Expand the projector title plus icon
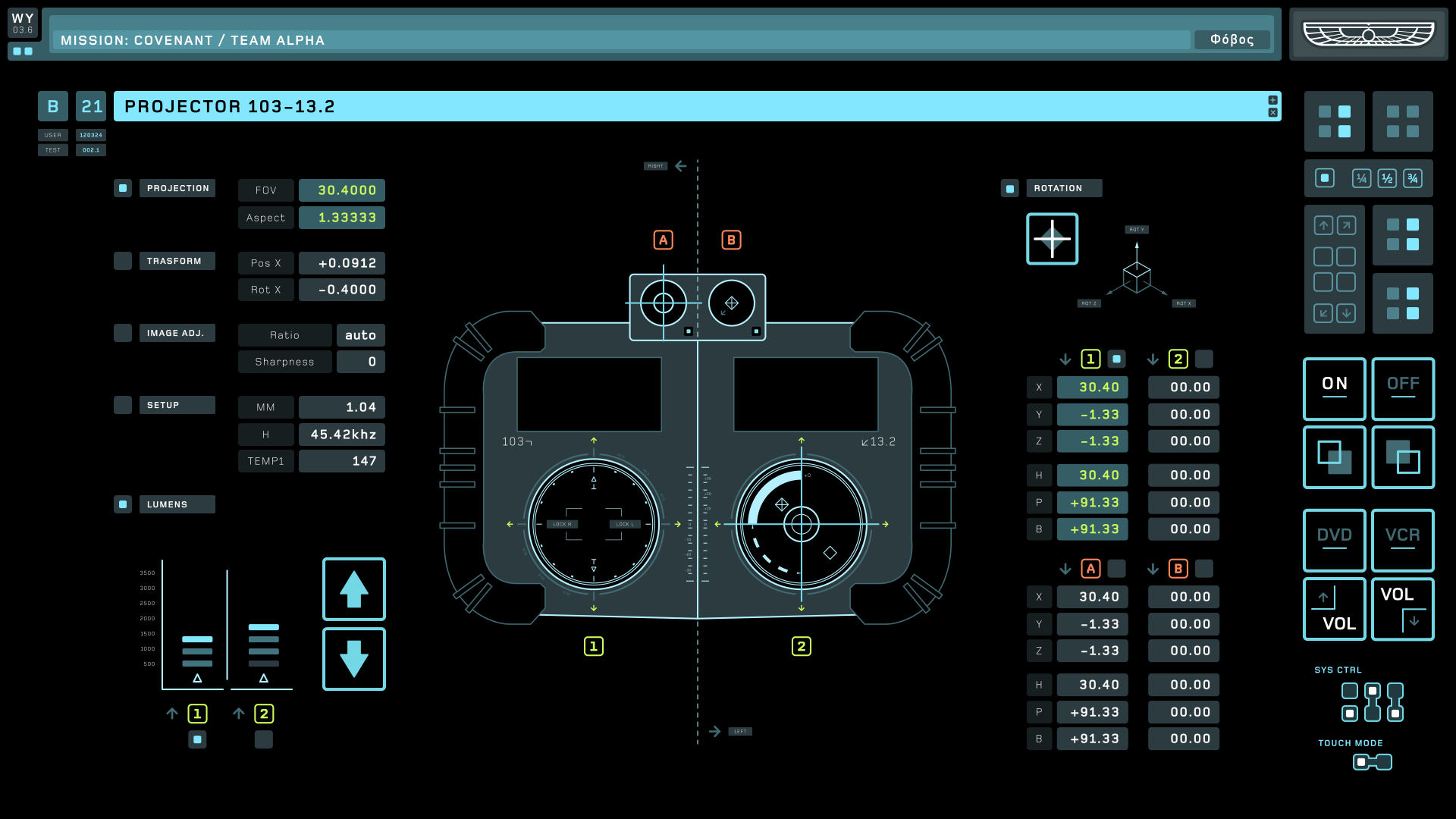This screenshot has height=819, width=1456. click(x=1272, y=100)
